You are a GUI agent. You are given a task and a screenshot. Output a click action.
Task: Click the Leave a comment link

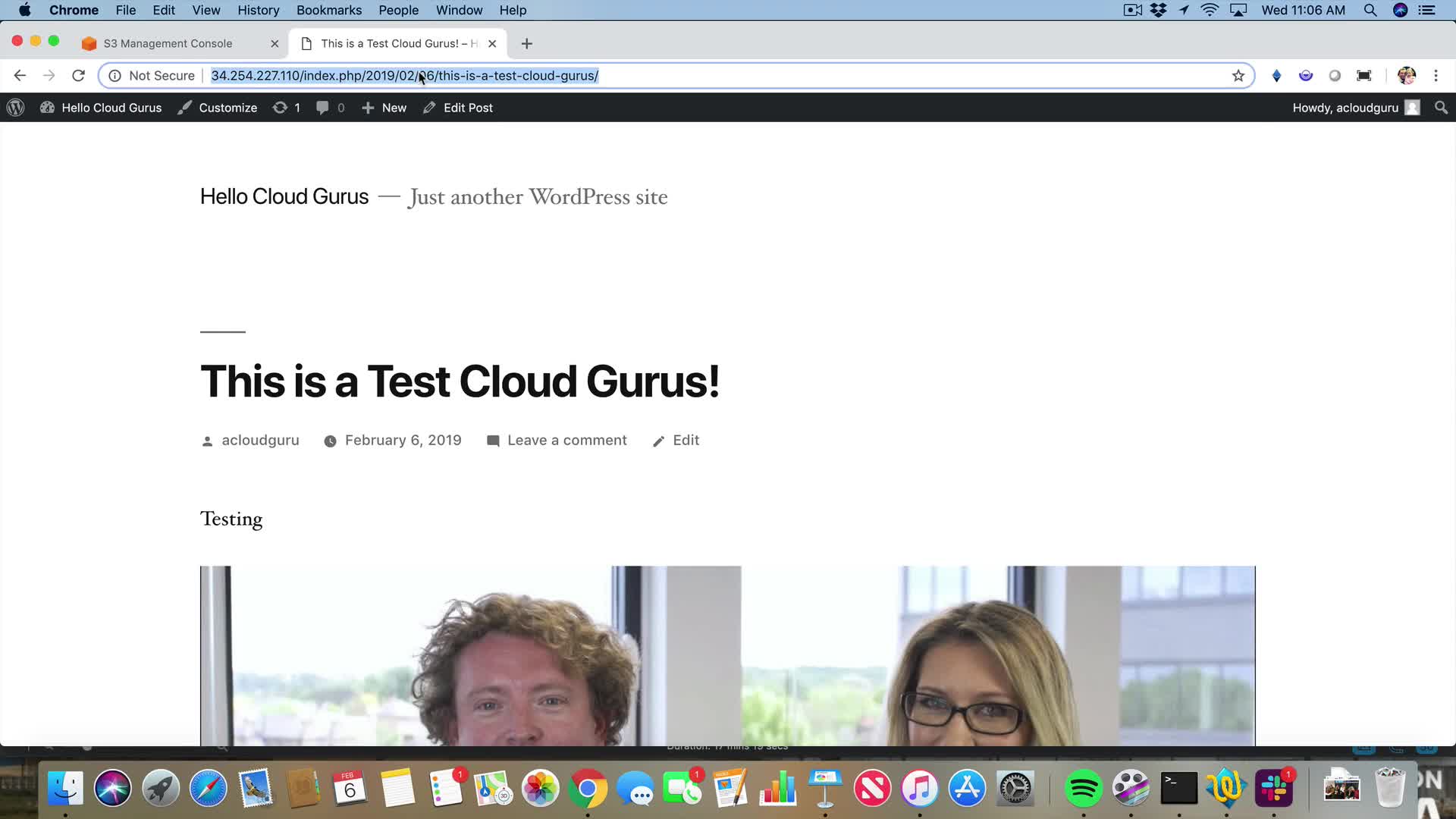point(566,441)
